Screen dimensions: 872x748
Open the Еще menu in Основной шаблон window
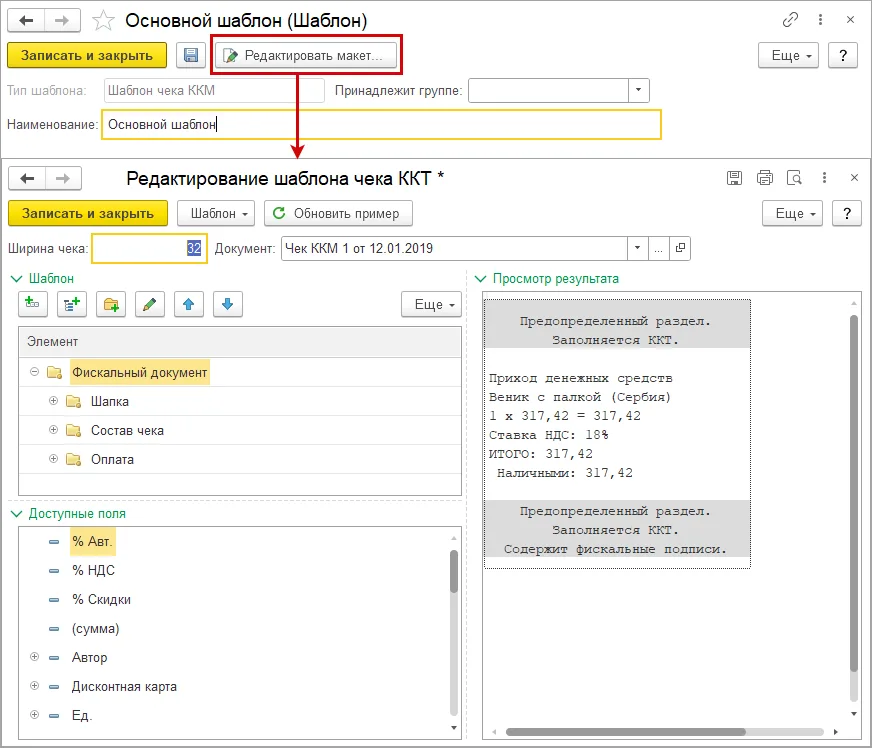pyautogui.click(x=788, y=55)
